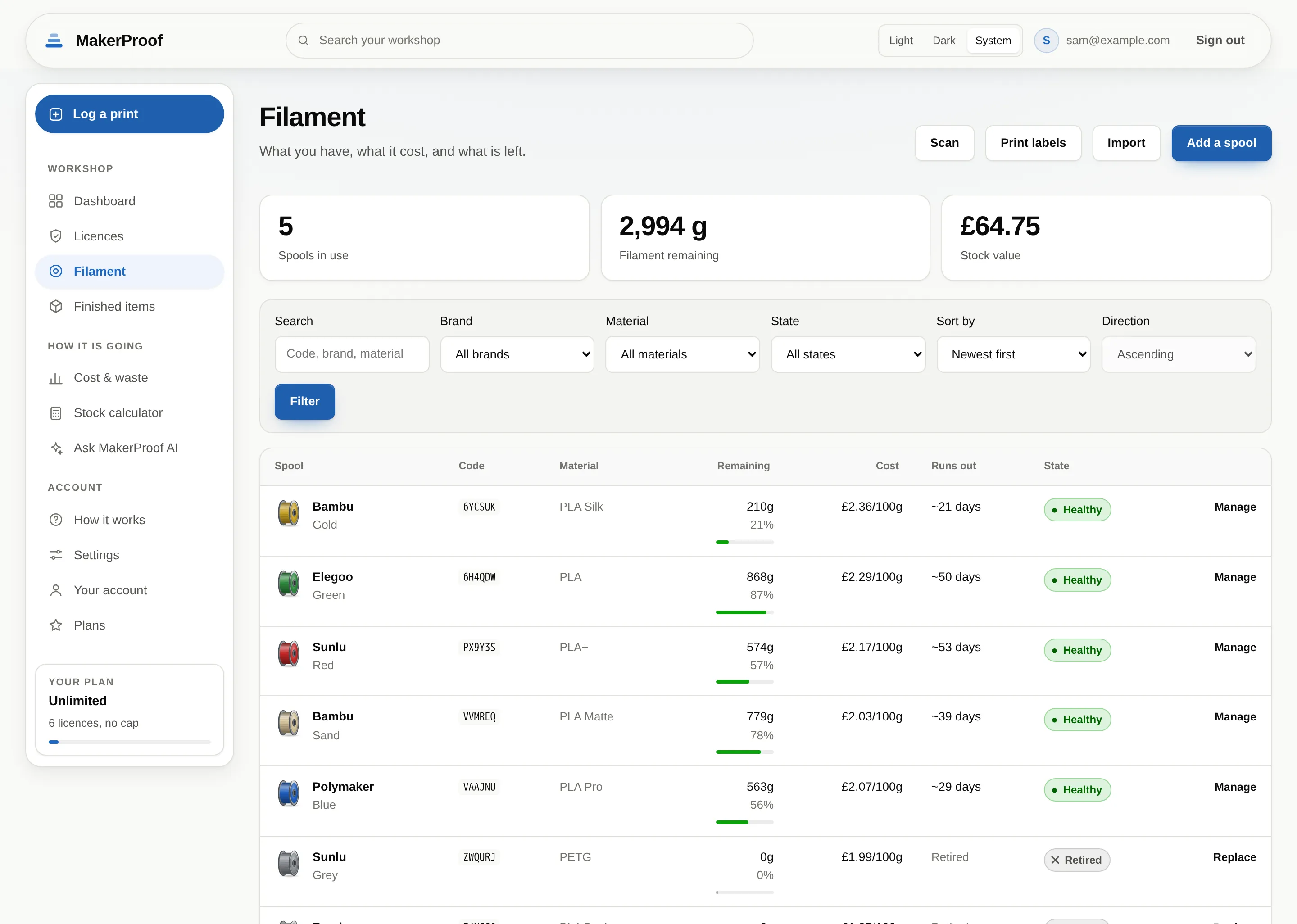The image size is (1297, 924).
Task: Click Manage for the Elegoo Green spool
Action: [x=1234, y=577]
